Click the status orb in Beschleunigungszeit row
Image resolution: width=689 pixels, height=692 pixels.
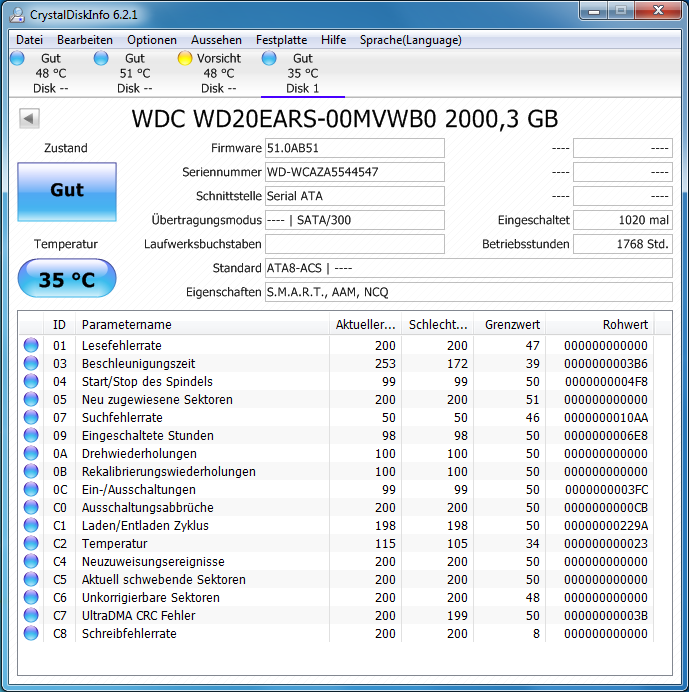(31, 363)
